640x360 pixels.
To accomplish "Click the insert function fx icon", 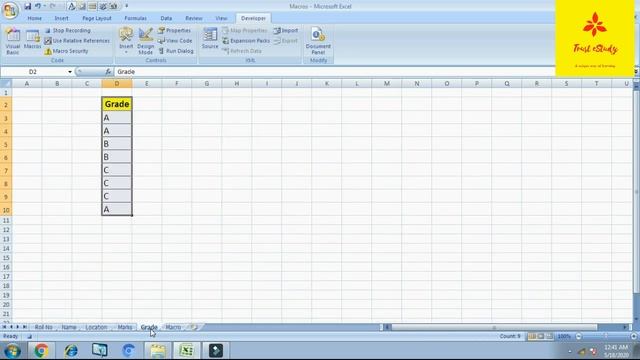I will (x=108, y=71).
